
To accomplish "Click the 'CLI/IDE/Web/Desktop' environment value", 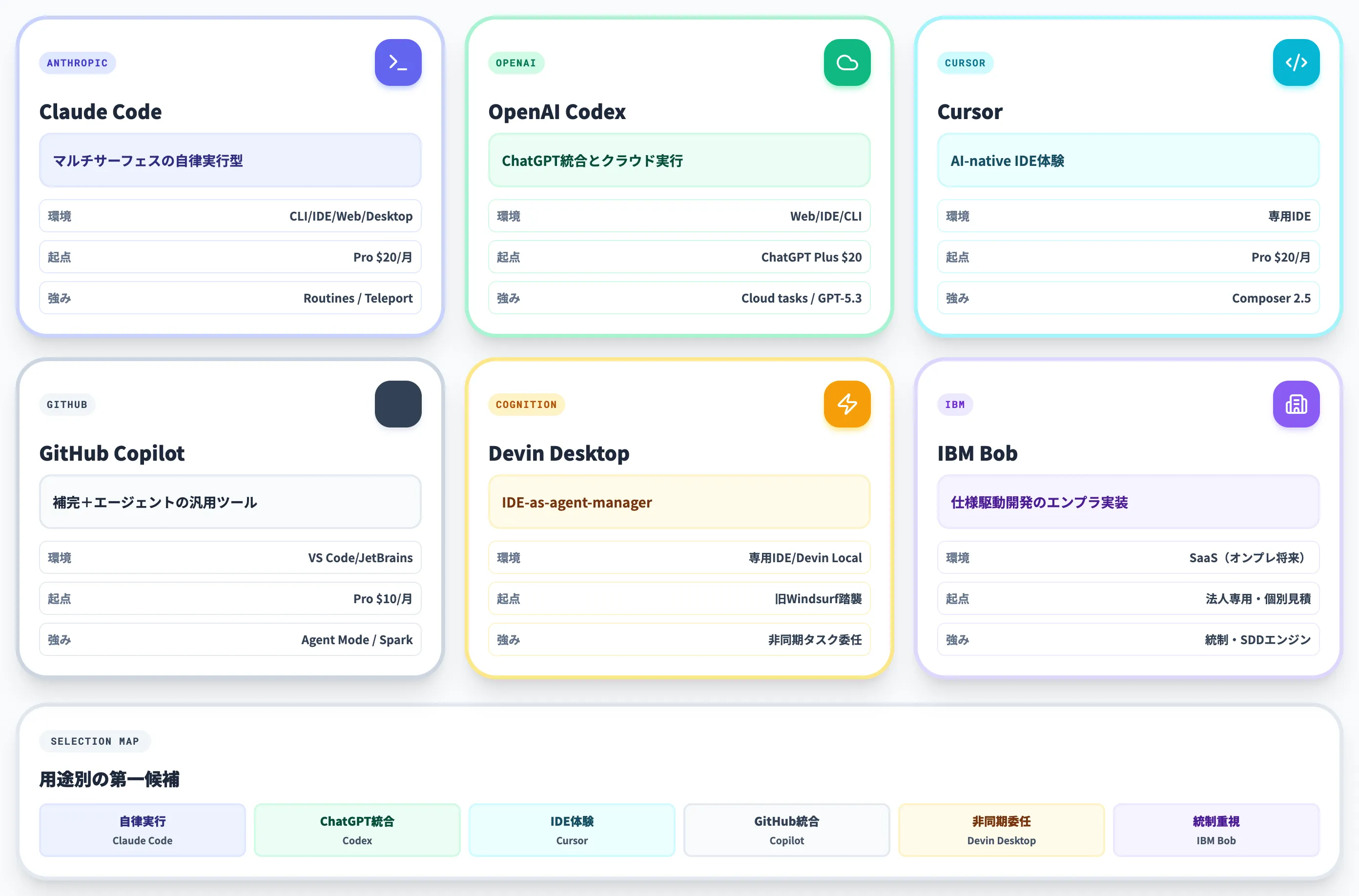I will click(x=351, y=216).
